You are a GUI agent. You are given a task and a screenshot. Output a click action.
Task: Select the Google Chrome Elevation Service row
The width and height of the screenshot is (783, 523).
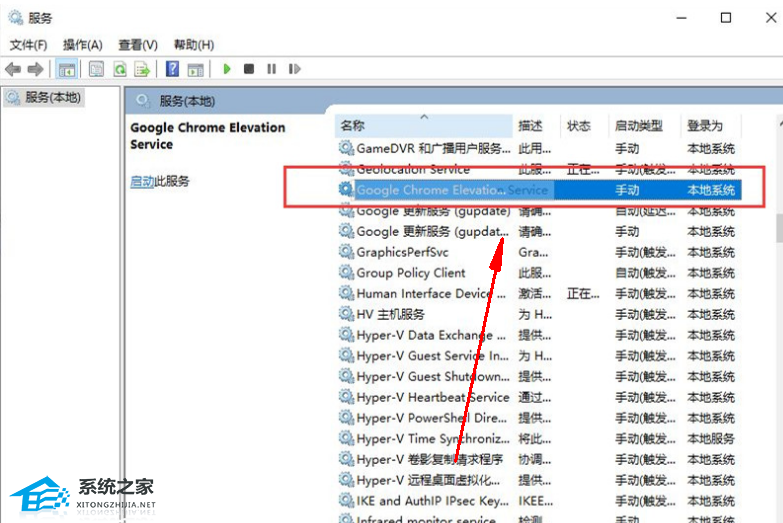538,190
